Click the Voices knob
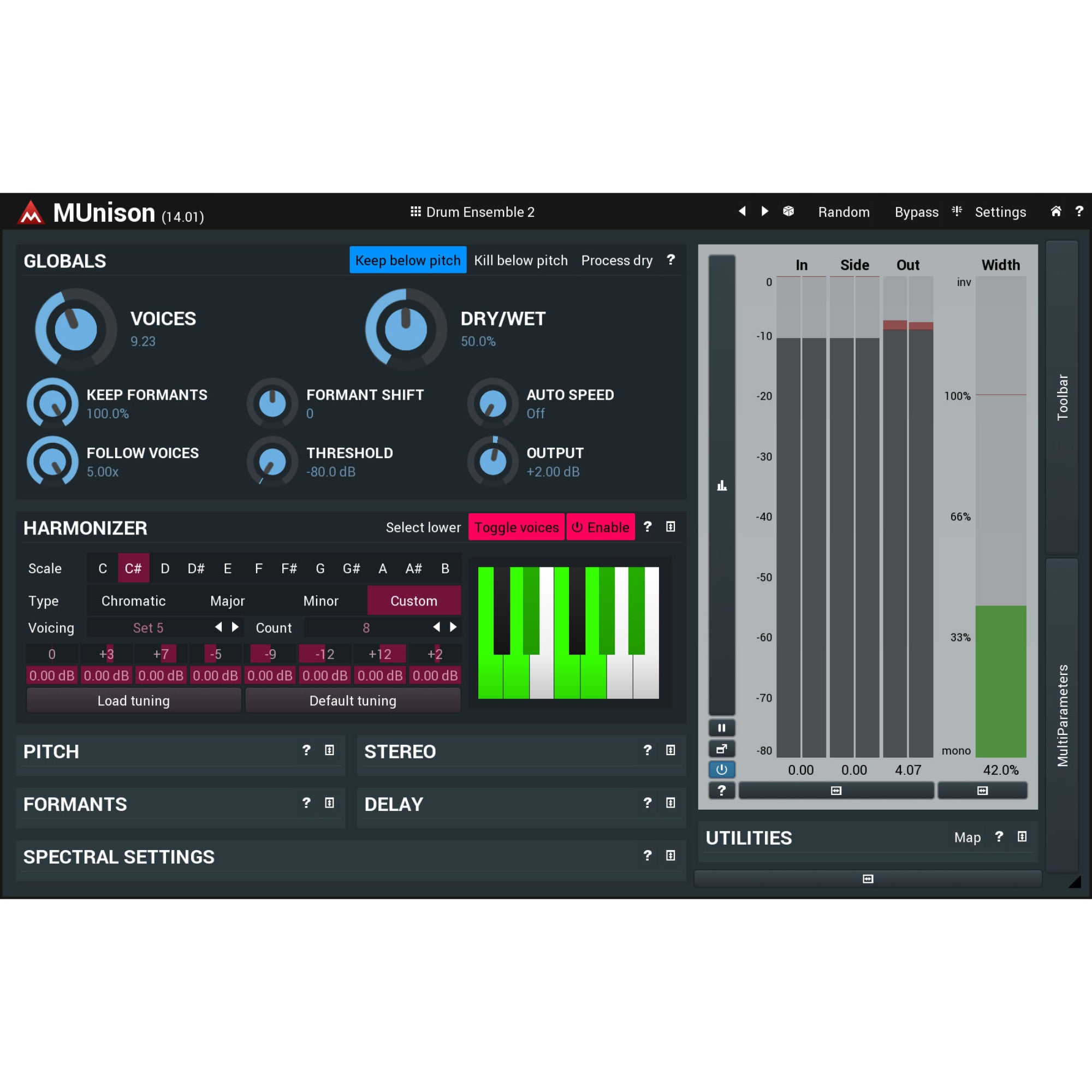This screenshot has width=1092, height=1092. (76, 330)
